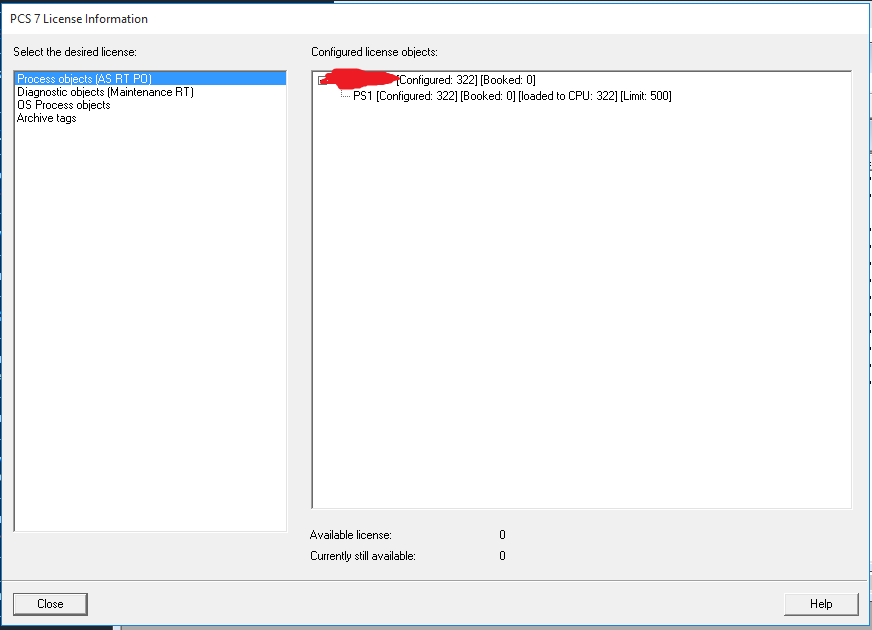Screen dimensions: 872x630
Task: Click the 'Available license:' label
Action: (x=350, y=535)
